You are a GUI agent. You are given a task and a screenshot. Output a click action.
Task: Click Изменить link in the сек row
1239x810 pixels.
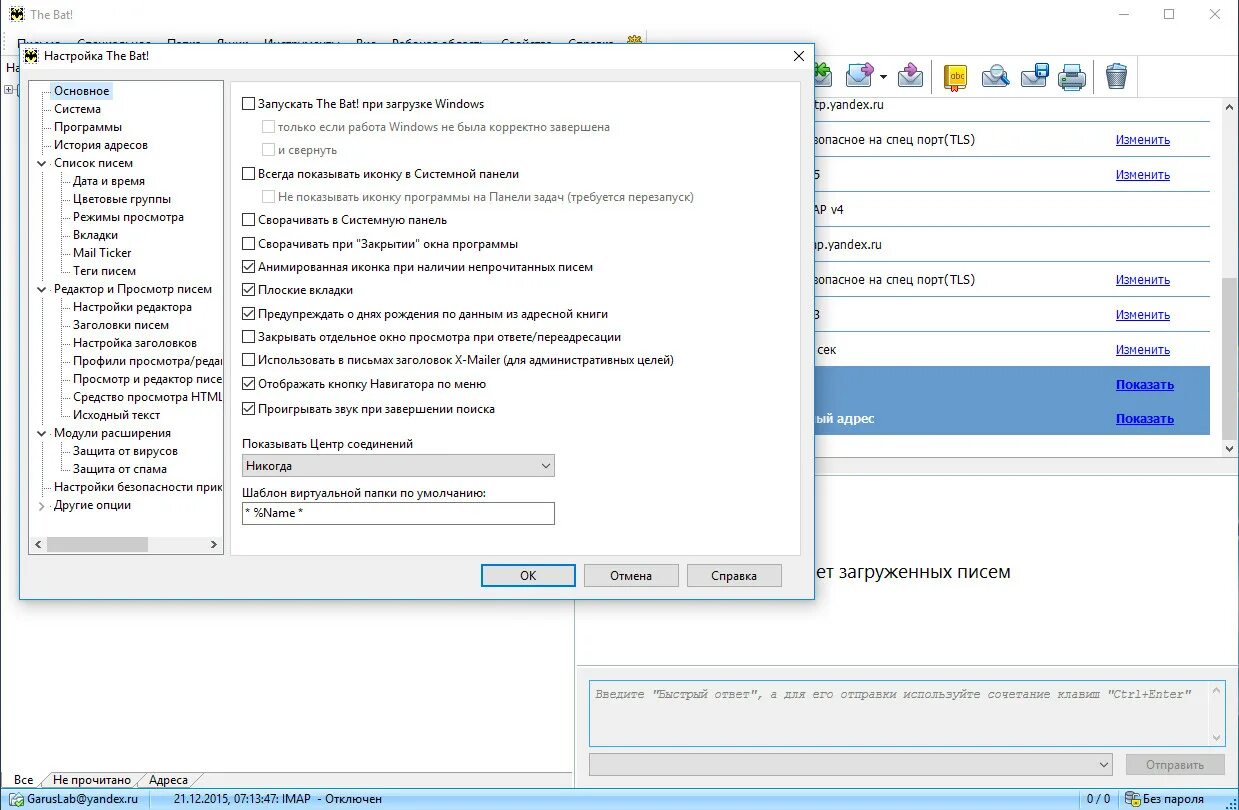tap(1143, 350)
